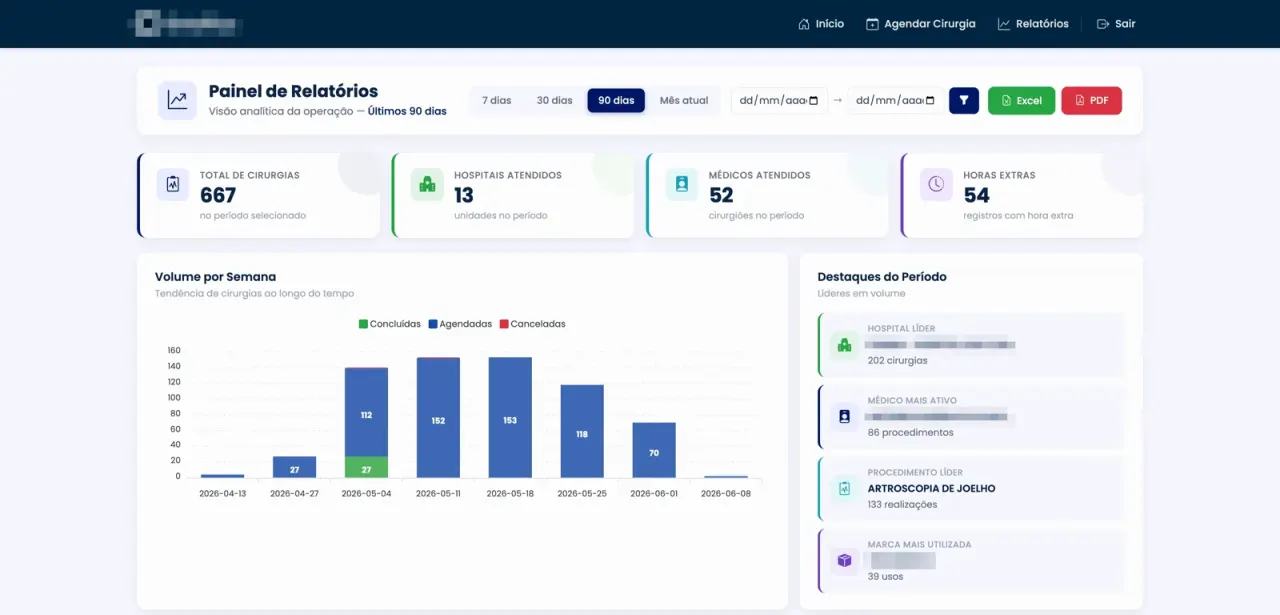Click the Médicos Atendidos person icon
The height and width of the screenshot is (615, 1280).
(682, 184)
